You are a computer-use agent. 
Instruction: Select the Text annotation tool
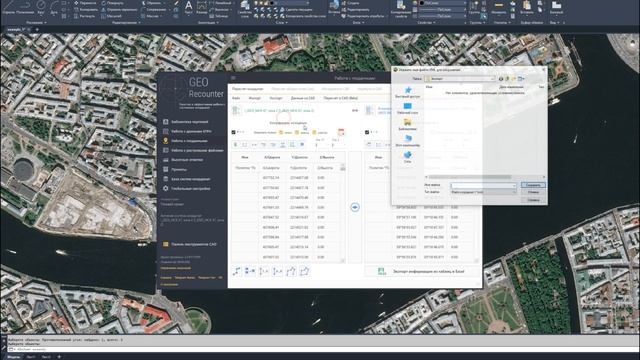coord(189,7)
